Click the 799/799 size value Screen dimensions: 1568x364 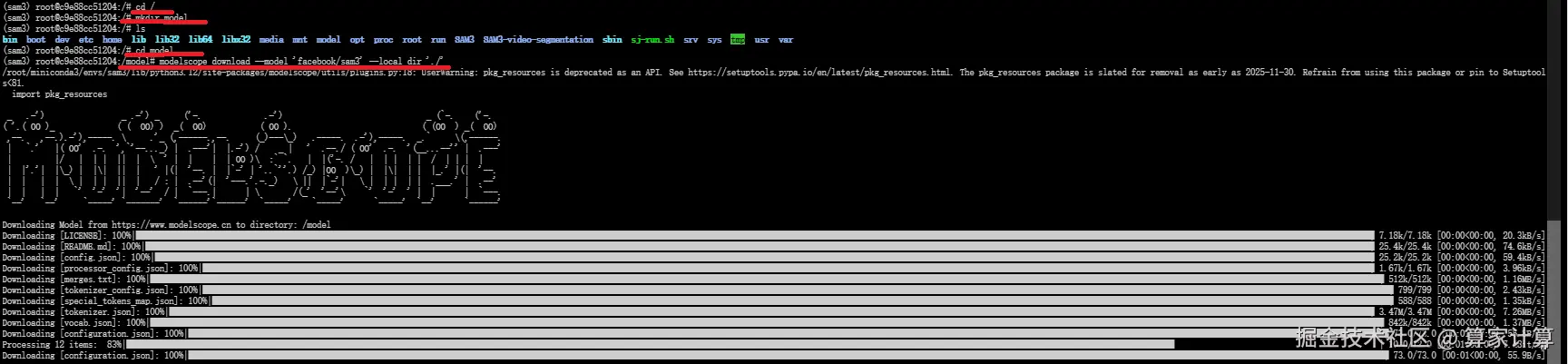[x=1415, y=290]
